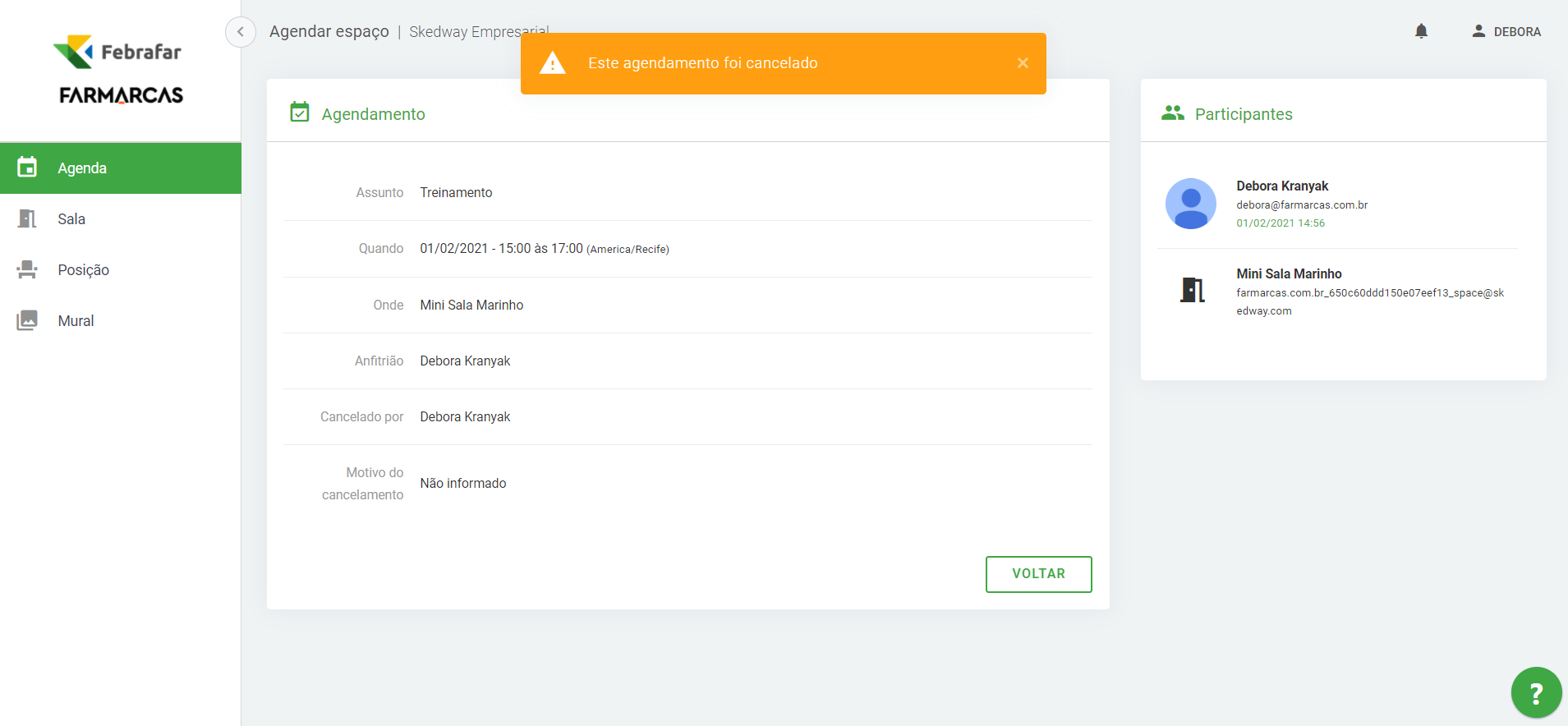Viewport: 1568px width, 726px height.
Task: Collapse the sidebar with the chevron arrow
Action: (x=240, y=32)
